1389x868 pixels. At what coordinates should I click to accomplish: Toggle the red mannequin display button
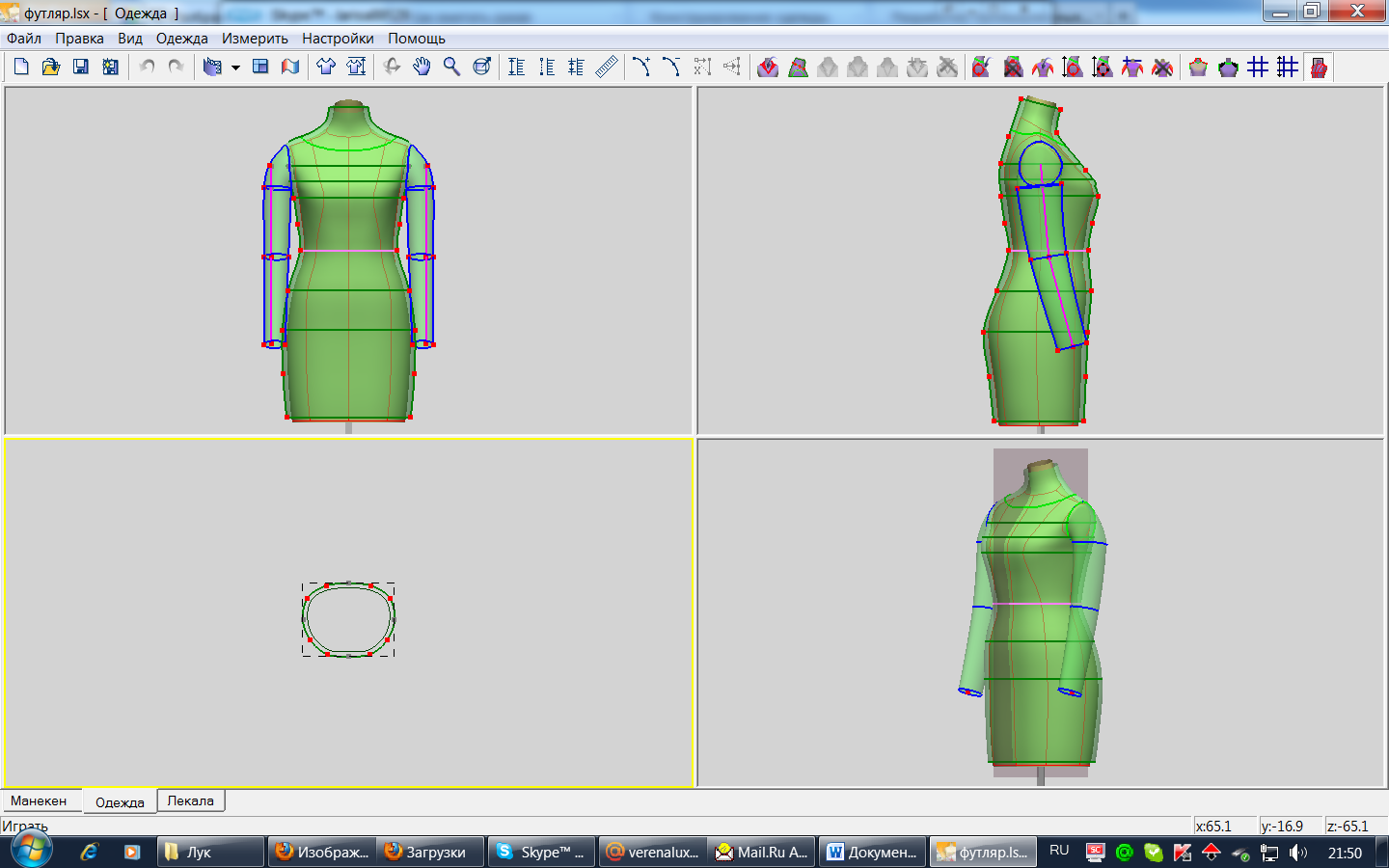[1319, 67]
